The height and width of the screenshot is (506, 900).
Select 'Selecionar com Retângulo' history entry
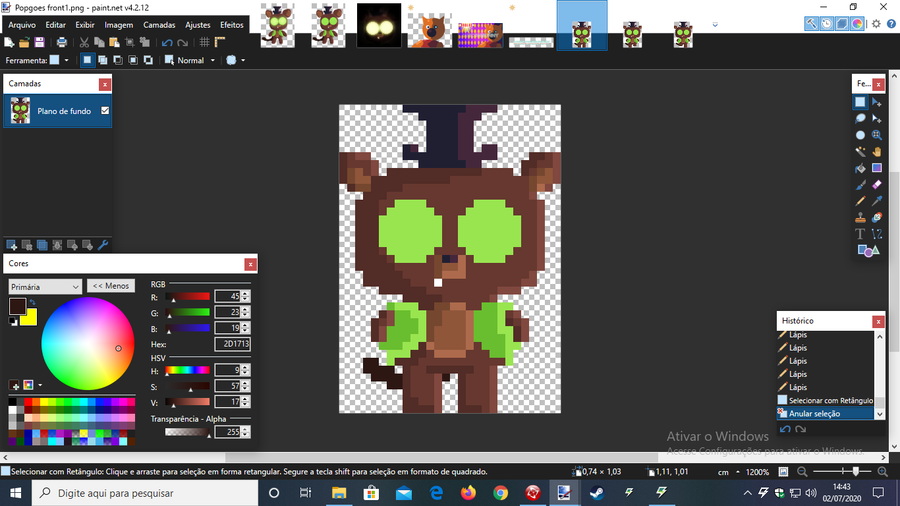coord(825,400)
